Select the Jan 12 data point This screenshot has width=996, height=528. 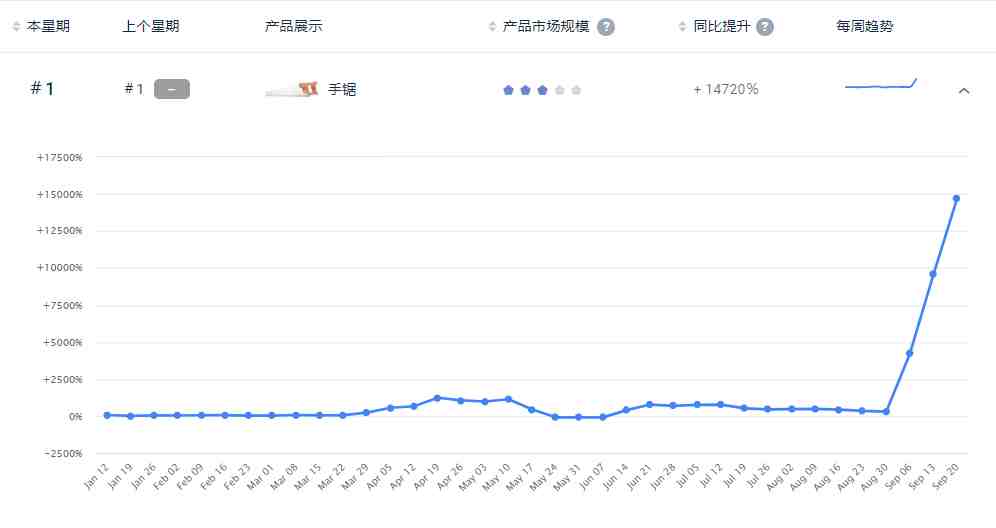point(107,415)
